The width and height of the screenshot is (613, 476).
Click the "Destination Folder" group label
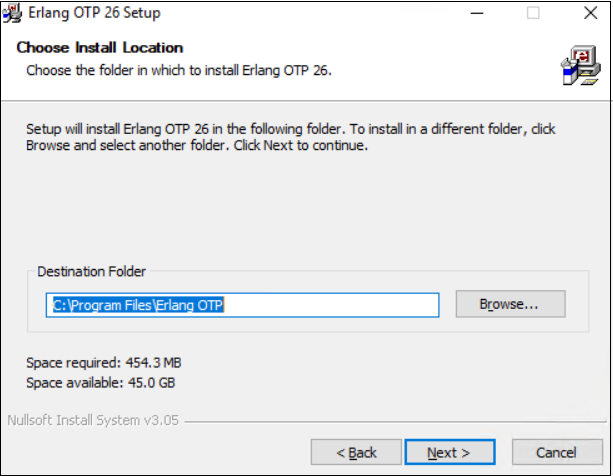[91, 271]
